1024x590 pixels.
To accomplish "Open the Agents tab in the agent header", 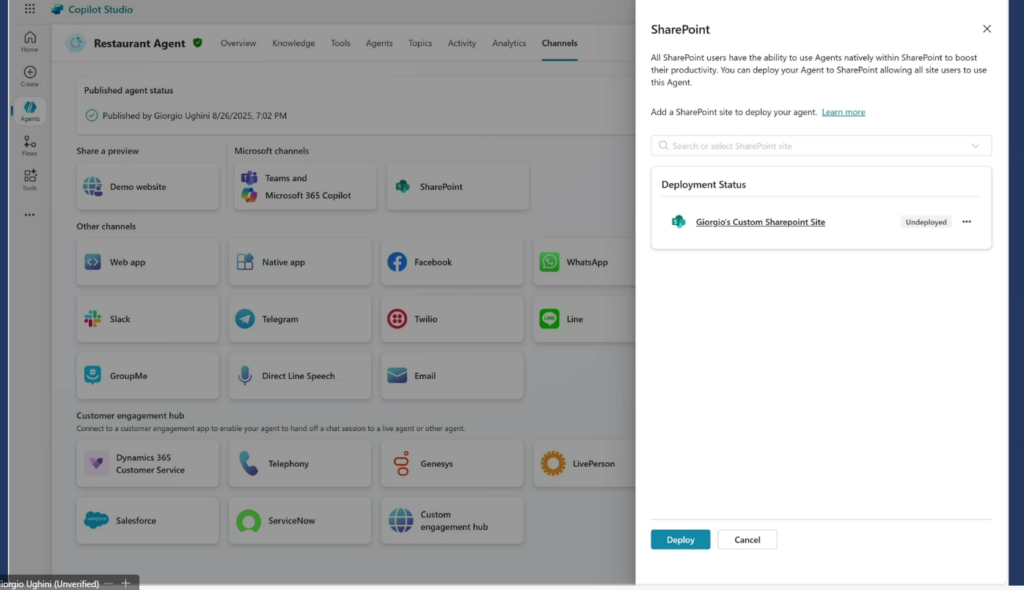I will pyautogui.click(x=379, y=43).
